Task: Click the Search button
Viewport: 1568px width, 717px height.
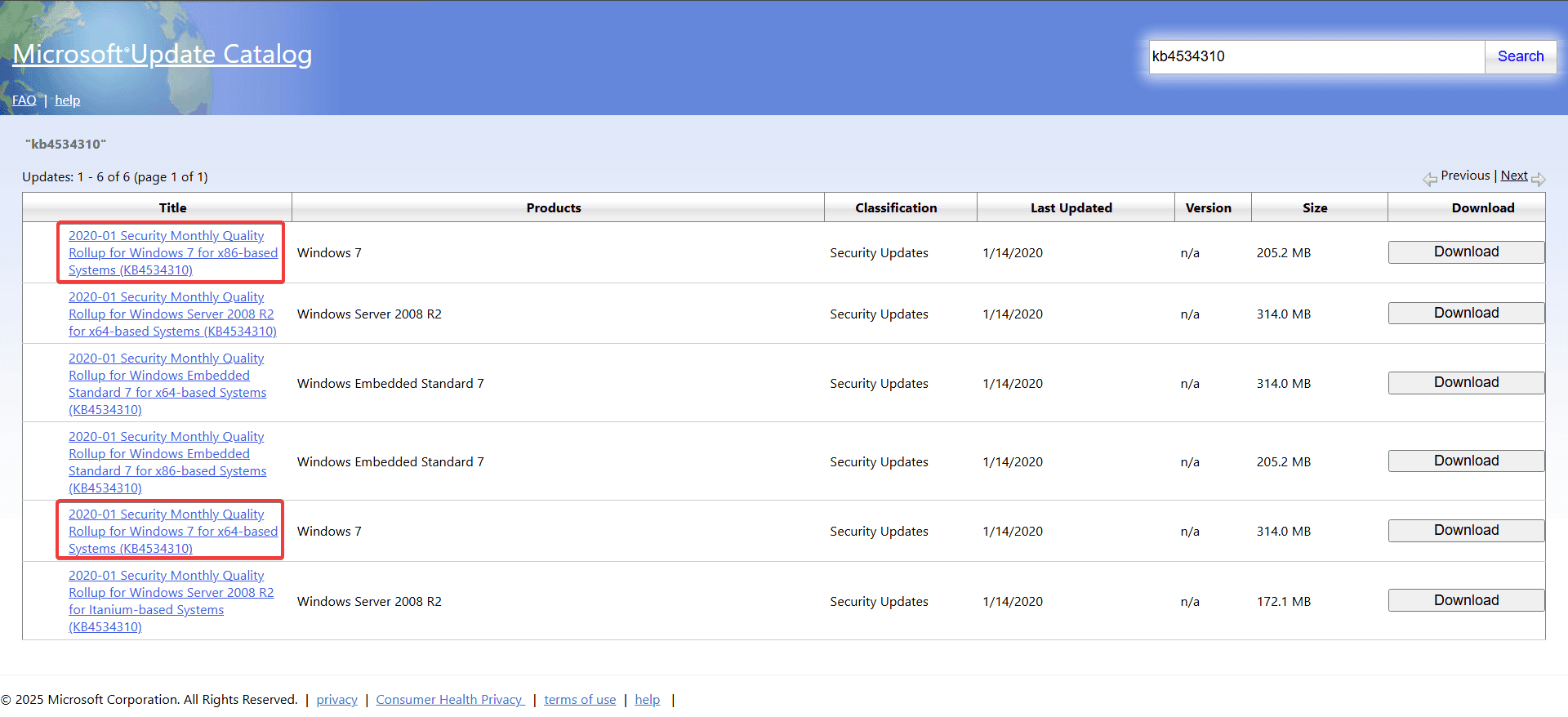Action: click(x=1521, y=56)
